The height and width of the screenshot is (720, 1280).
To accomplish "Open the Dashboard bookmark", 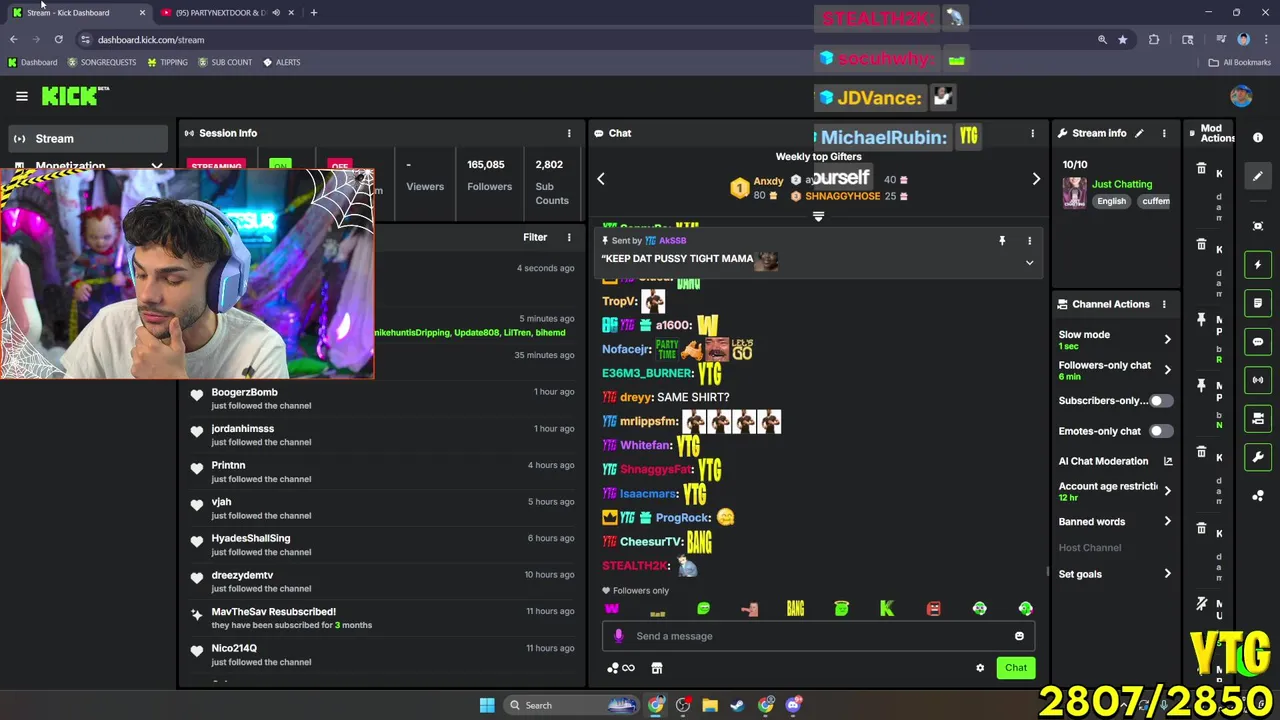I will pyautogui.click(x=32, y=62).
